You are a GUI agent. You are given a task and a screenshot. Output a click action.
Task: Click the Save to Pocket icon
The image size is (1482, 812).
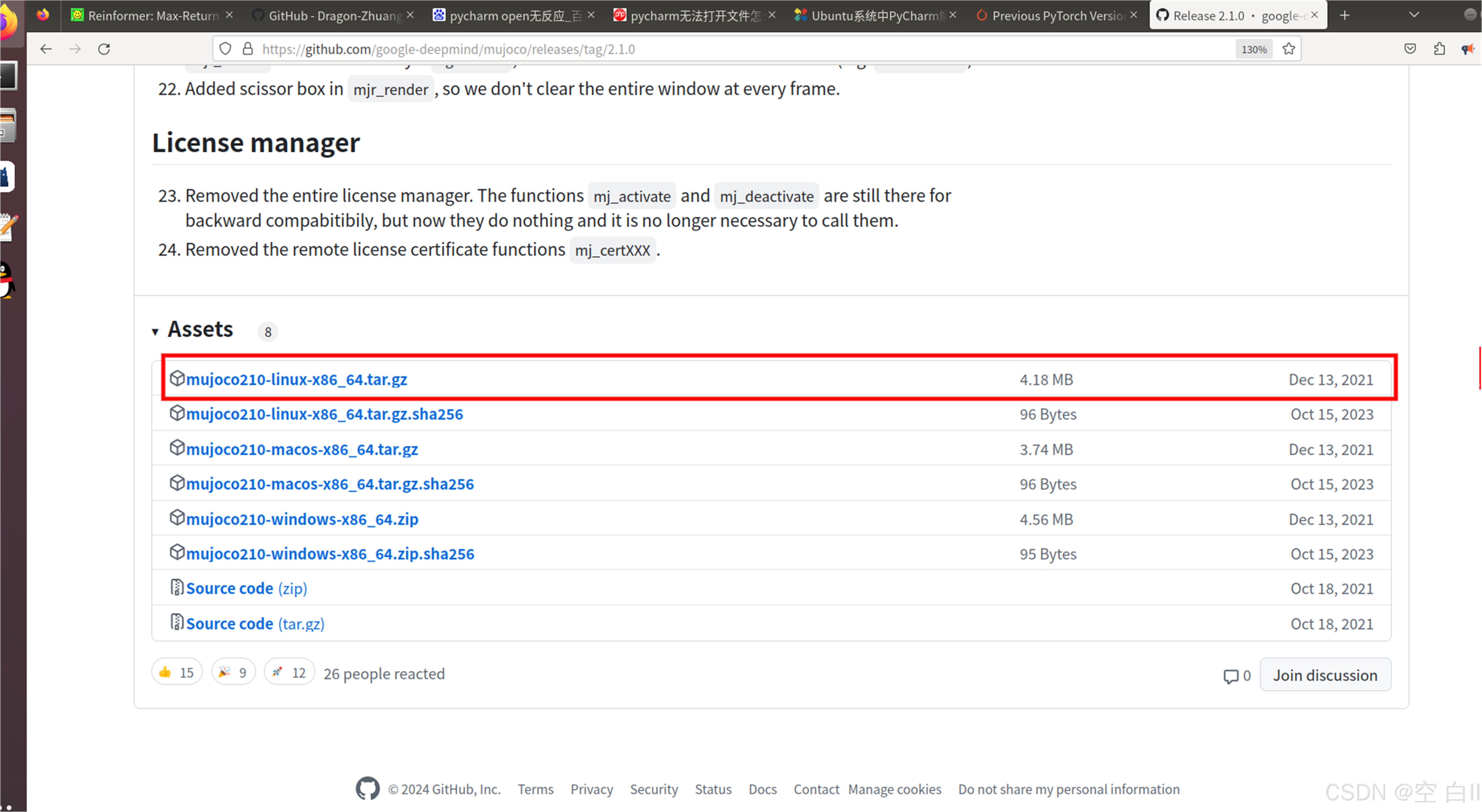tap(1410, 49)
